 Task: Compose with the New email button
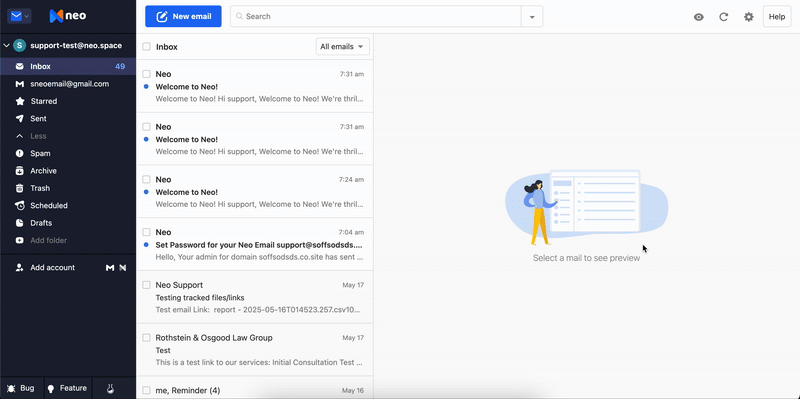pos(183,16)
